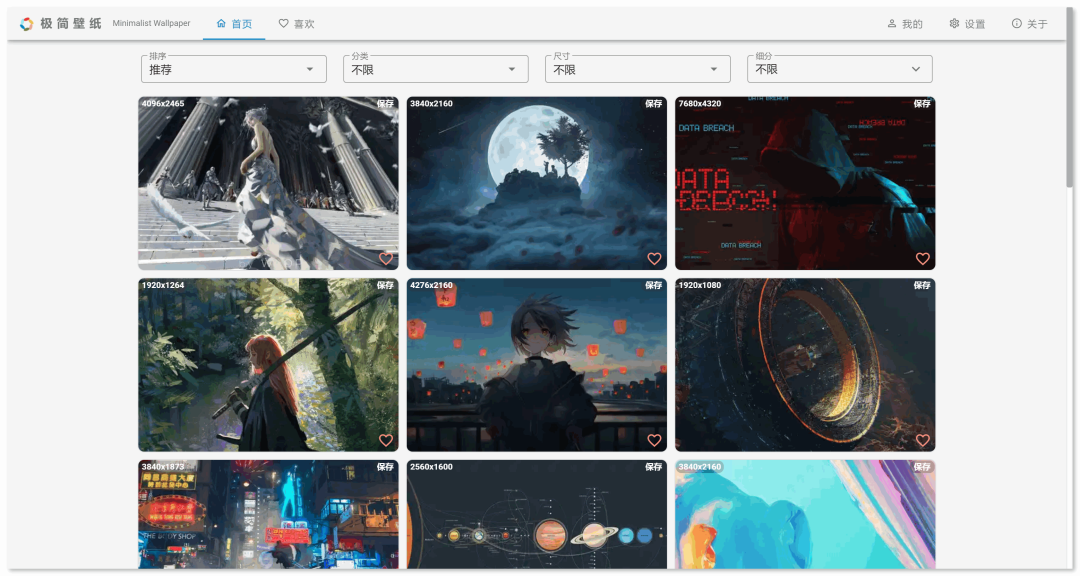Viewport: 1080px width, 576px height.
Task: Save the 1920x1264 wallpaper
Action: tap(385, 285)
